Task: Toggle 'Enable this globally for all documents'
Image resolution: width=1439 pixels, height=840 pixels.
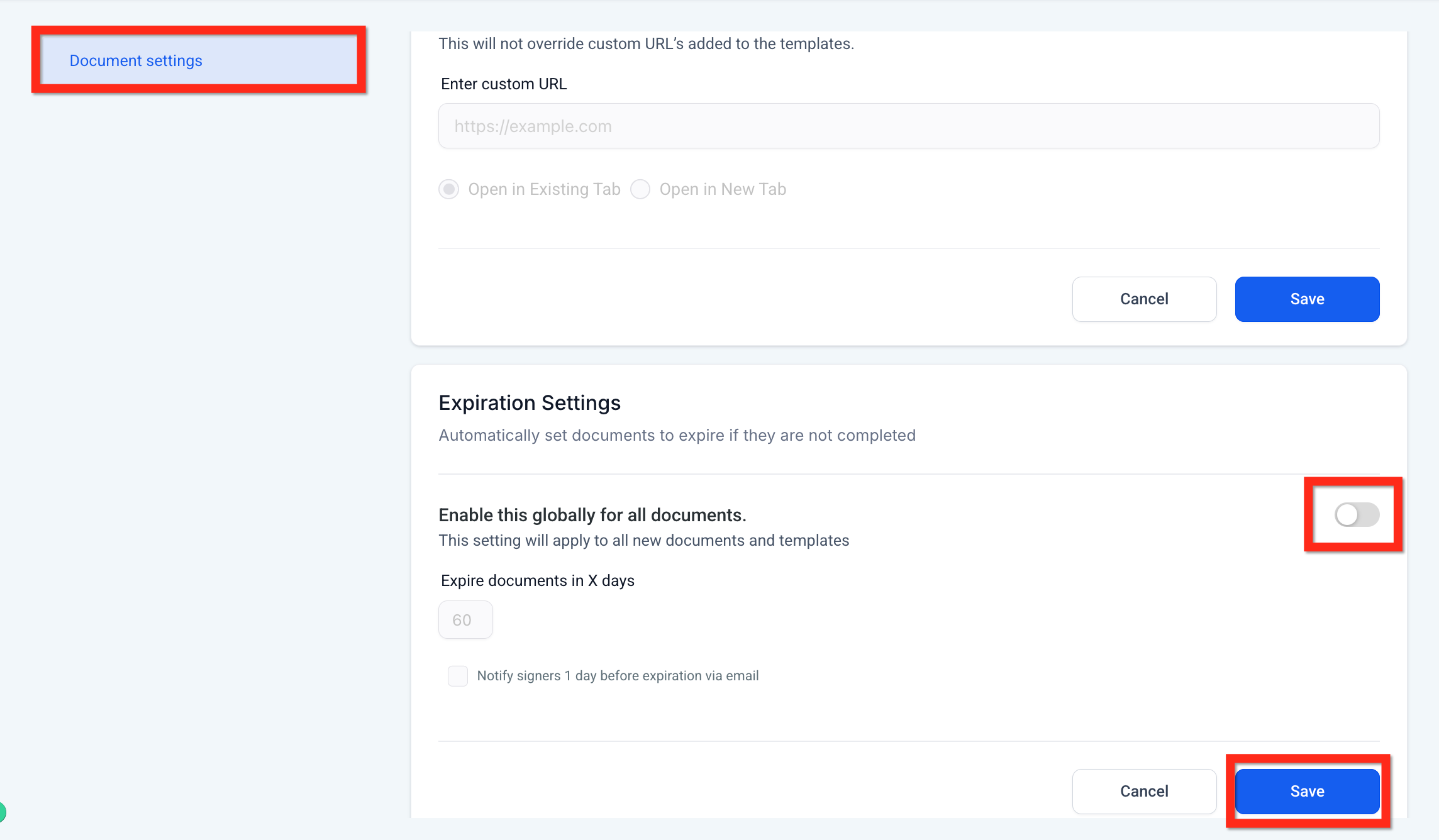Action: [x=1357, y=515]
